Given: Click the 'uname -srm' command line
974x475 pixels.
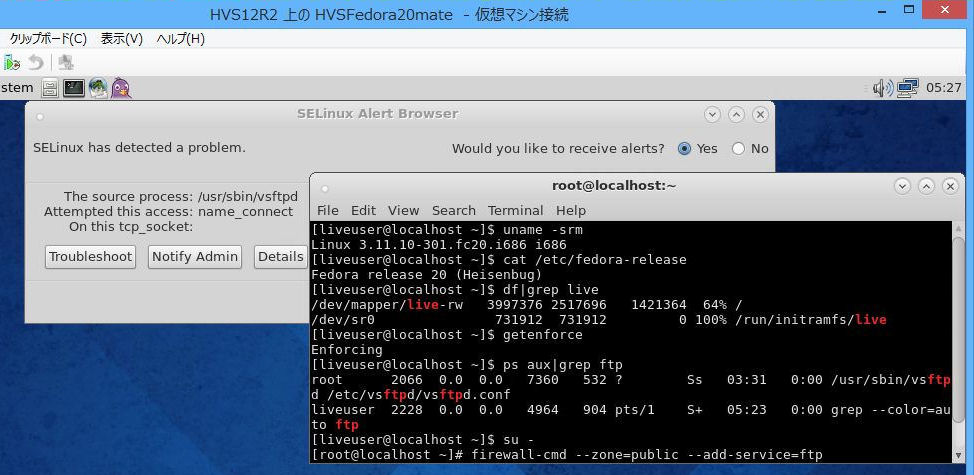Looking at the screenshot, I should [x=447, y=230].
